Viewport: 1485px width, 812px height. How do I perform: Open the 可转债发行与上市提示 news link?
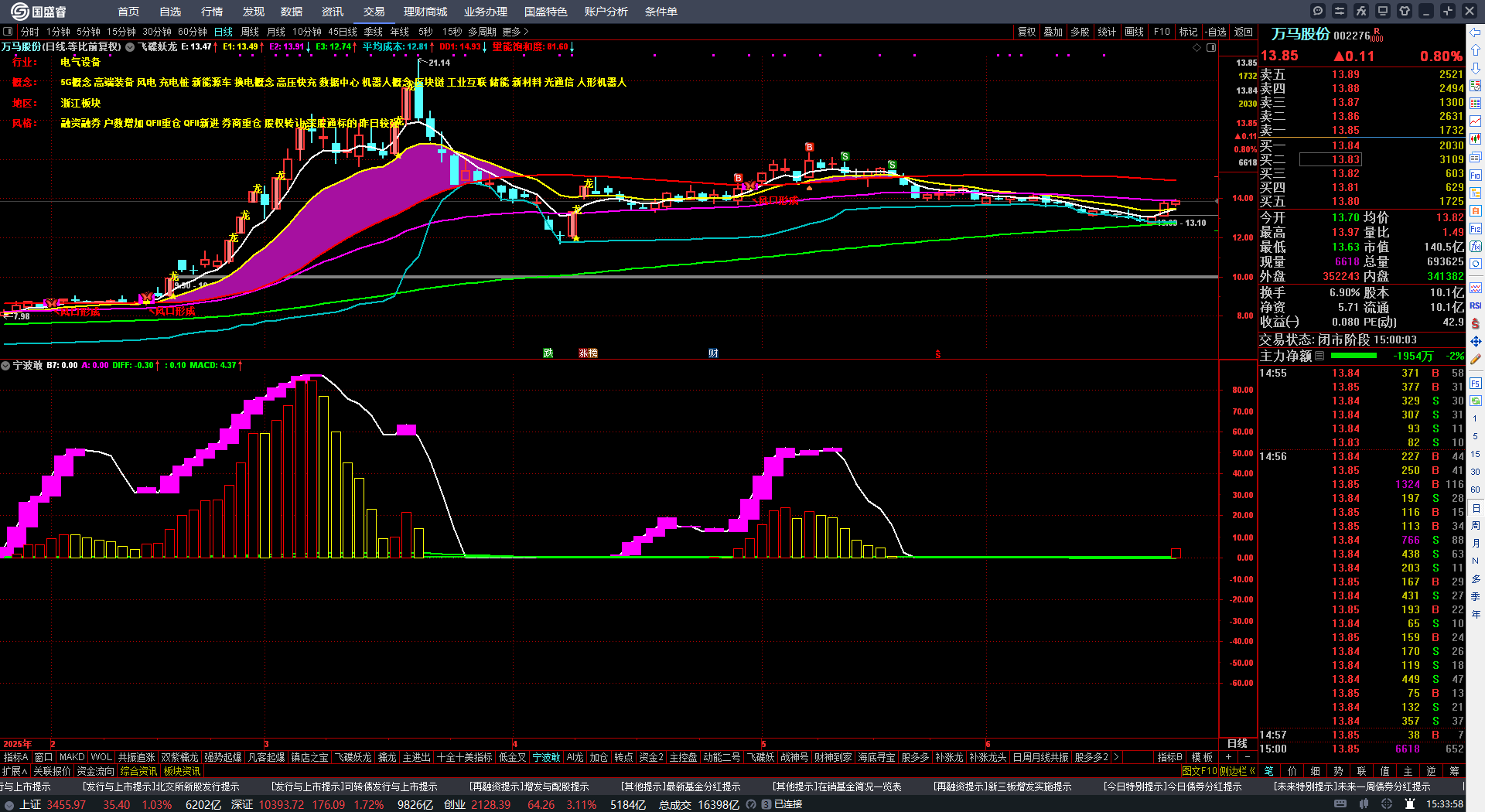pyautogui.click(x=354, y=786)
